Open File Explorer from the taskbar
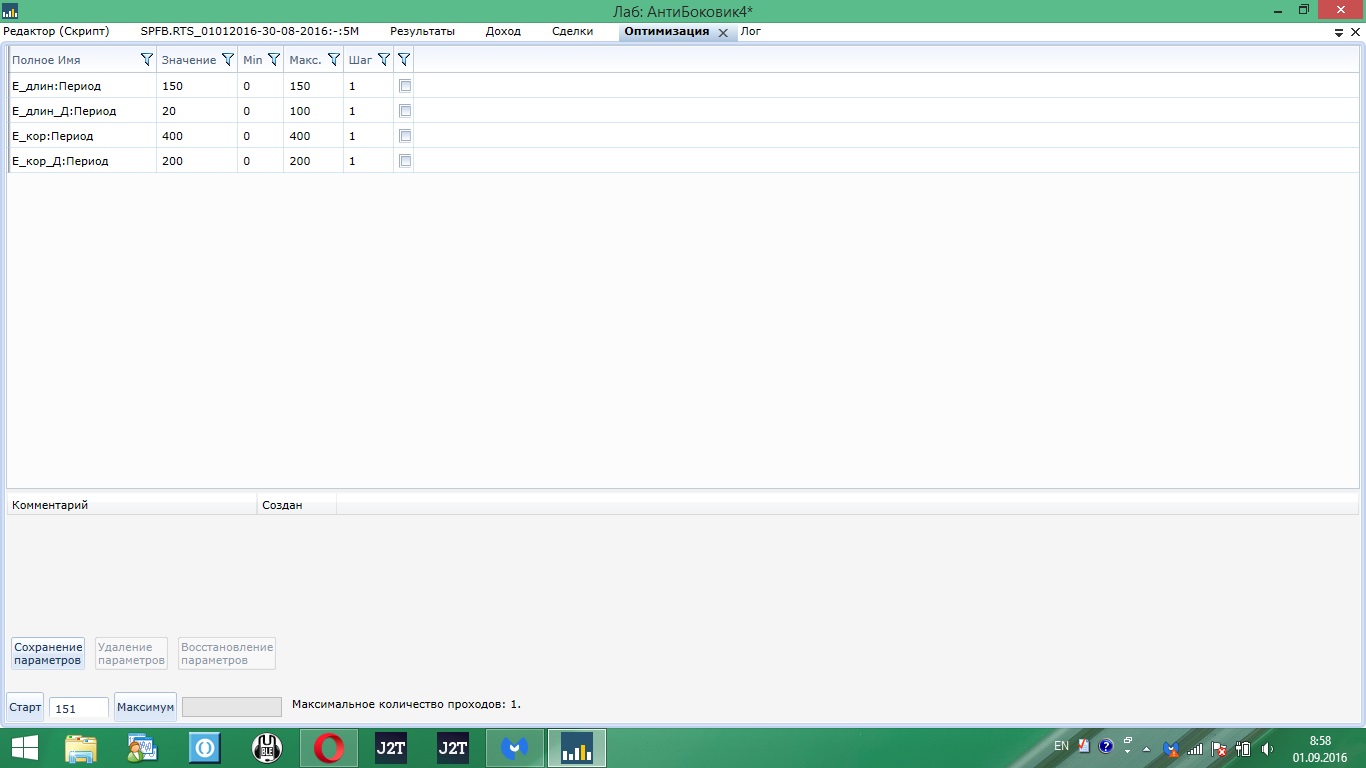 (x=81, y=748)
